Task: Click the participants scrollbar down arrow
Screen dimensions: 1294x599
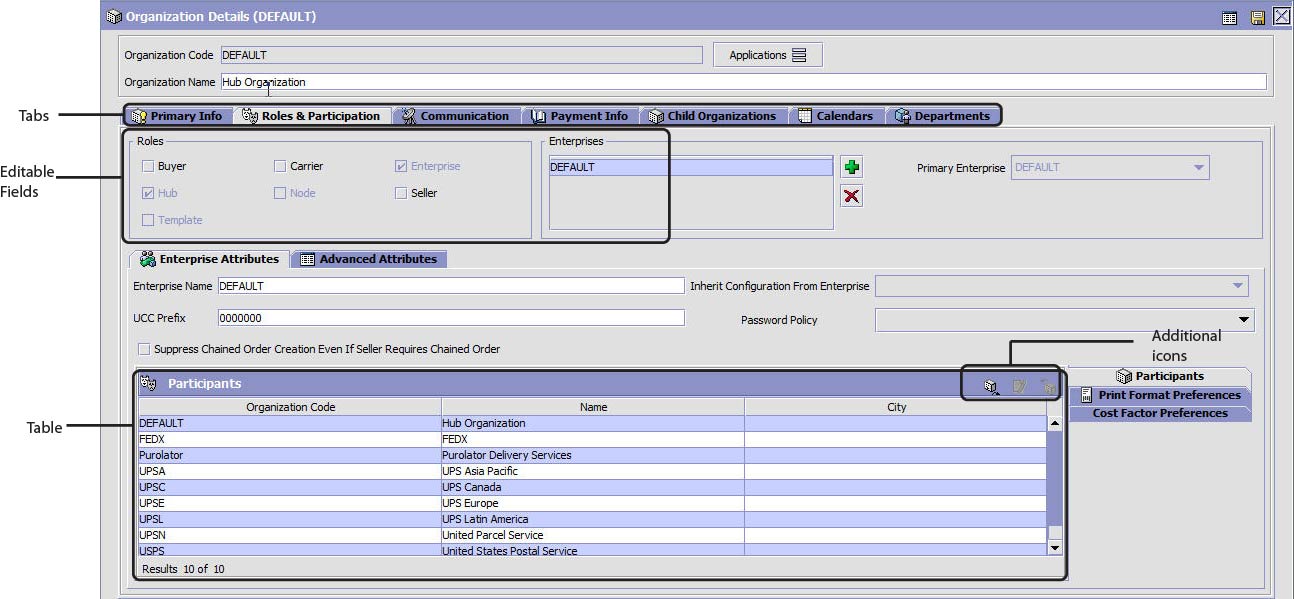Action: pyautogui.click(x=1054, y=548)
